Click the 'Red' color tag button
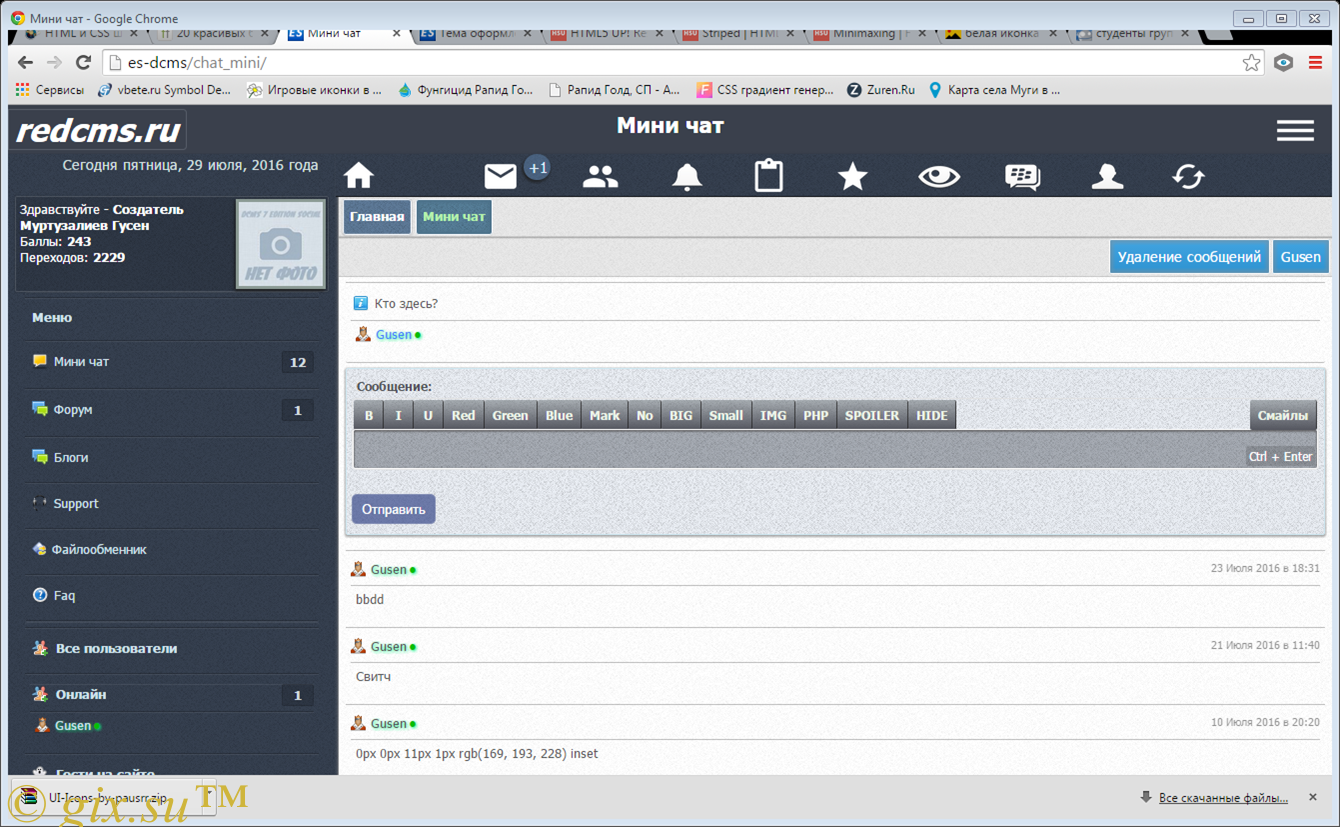 click(x=463, y=415)
